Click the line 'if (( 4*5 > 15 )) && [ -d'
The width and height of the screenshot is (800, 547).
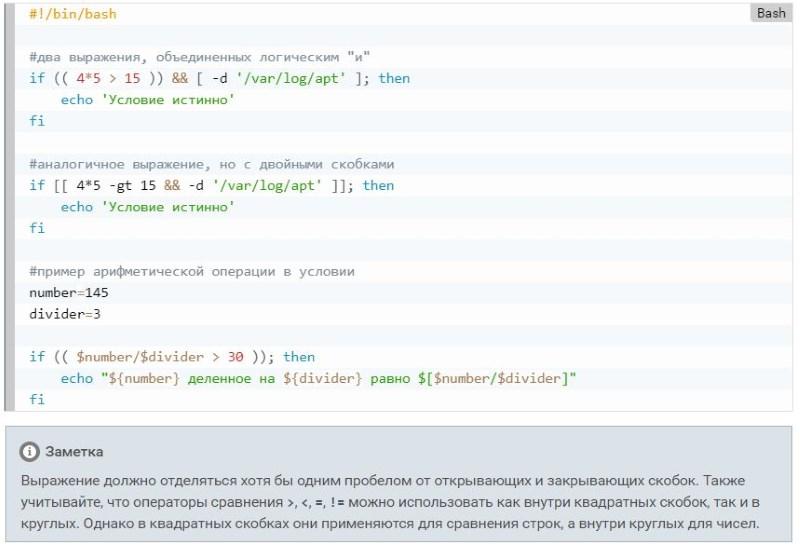tap(220, 78)
